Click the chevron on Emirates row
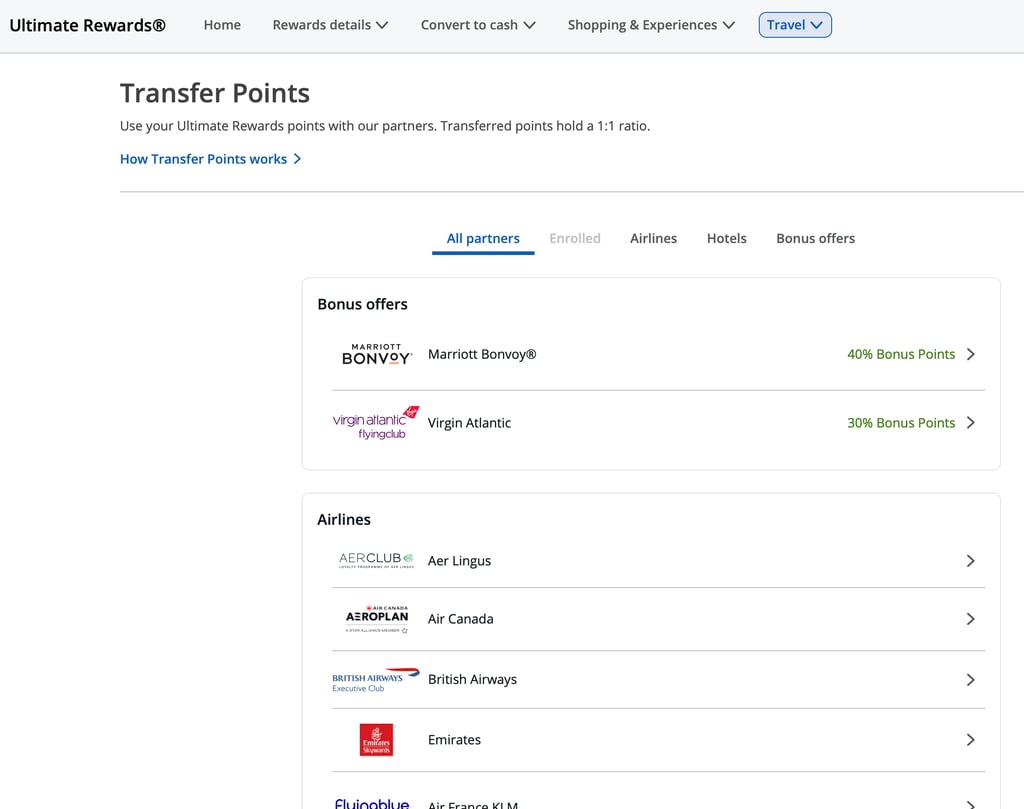Viewport: 1024px width, 809px height. (x=970, y=740)
